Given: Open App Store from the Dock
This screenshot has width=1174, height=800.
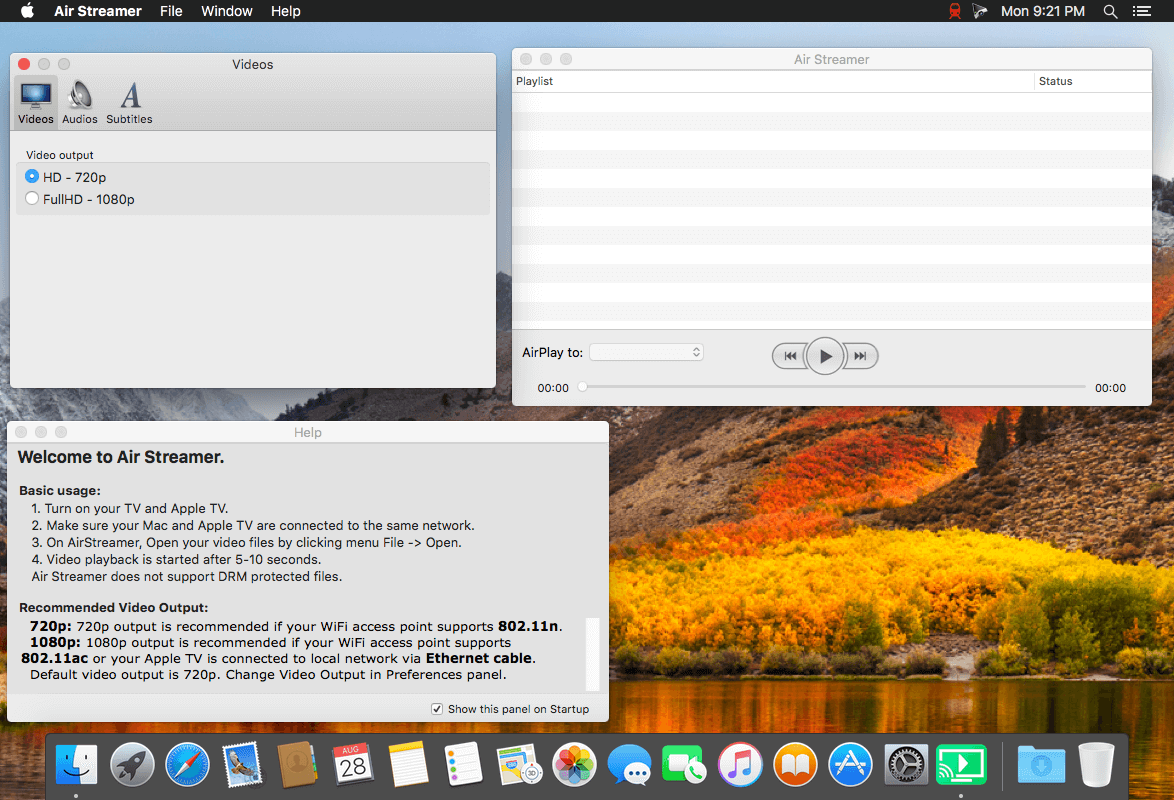Looking at the screenshot, I should [x=851, y=765].
